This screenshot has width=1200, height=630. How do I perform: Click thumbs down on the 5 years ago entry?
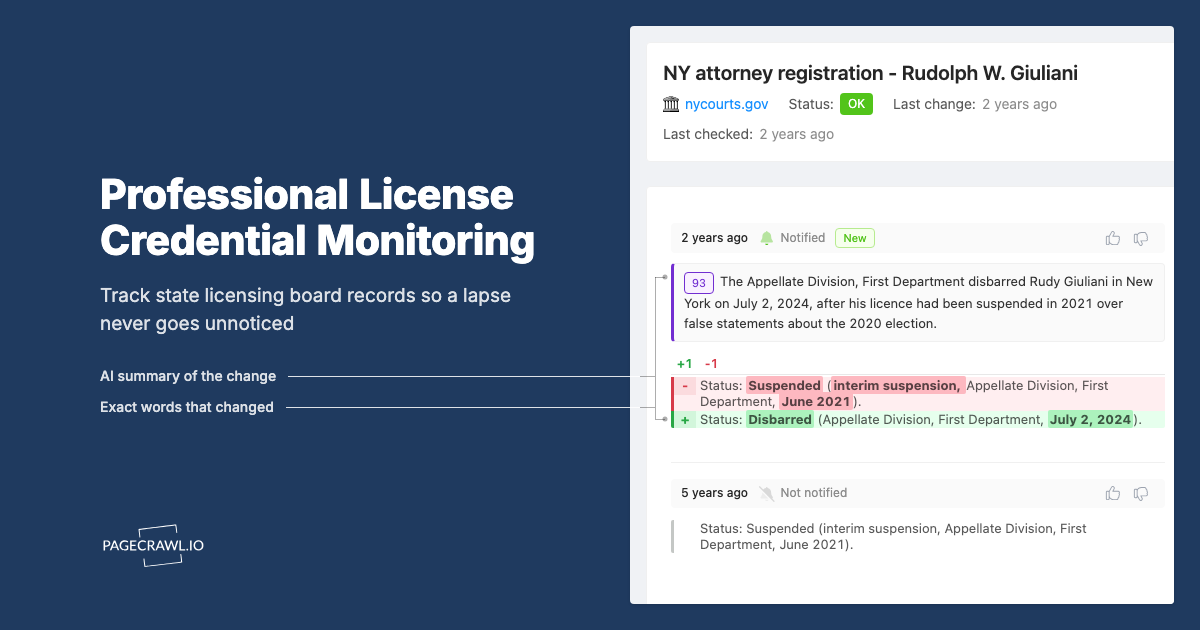point(1141,493)
